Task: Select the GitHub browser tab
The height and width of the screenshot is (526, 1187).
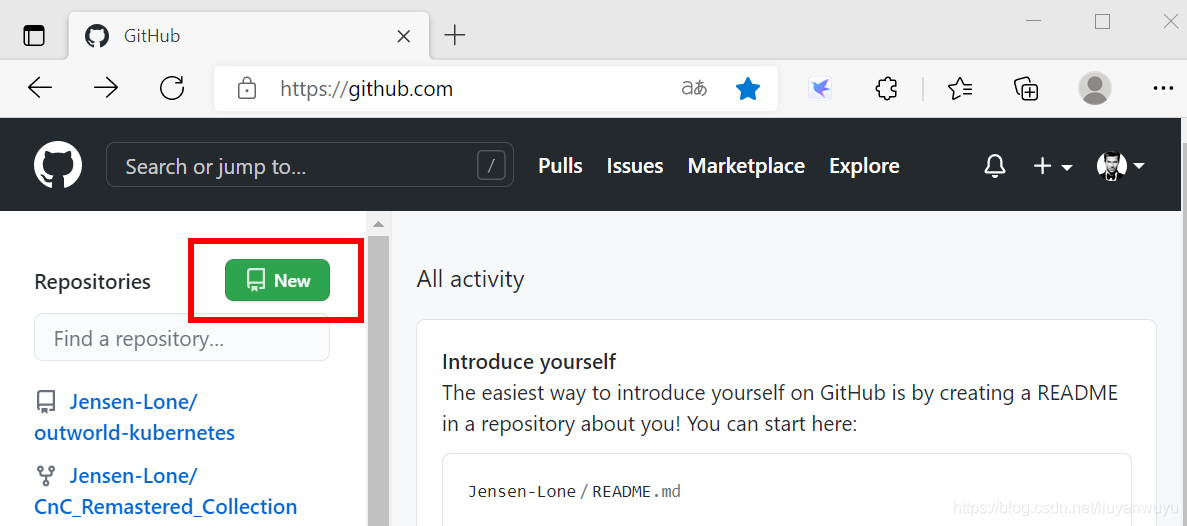Action: tap(249, 36)
